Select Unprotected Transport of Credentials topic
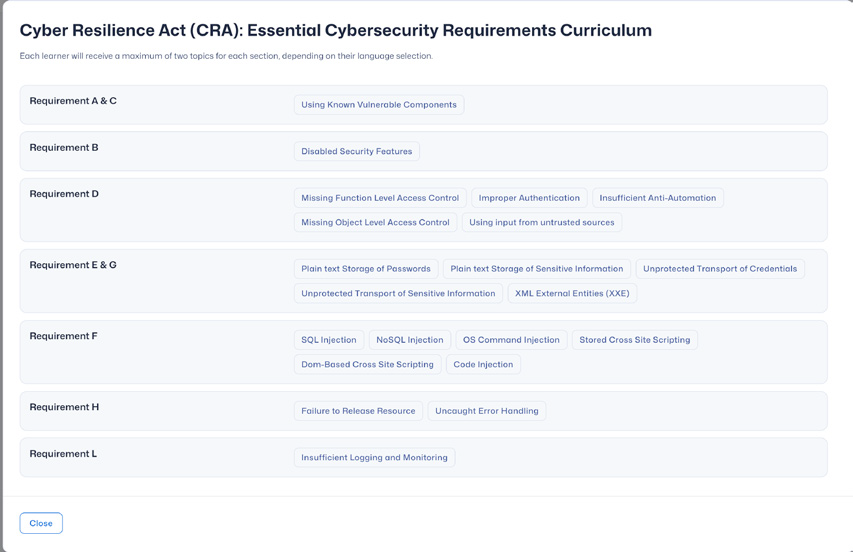The width and height of the screenshot is (853, 552). pyautogui.click(x=720, y=269)
